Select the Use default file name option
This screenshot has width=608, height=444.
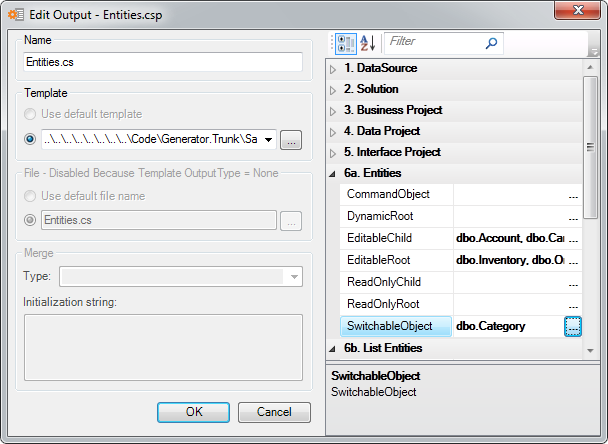(x=30, y=196)
